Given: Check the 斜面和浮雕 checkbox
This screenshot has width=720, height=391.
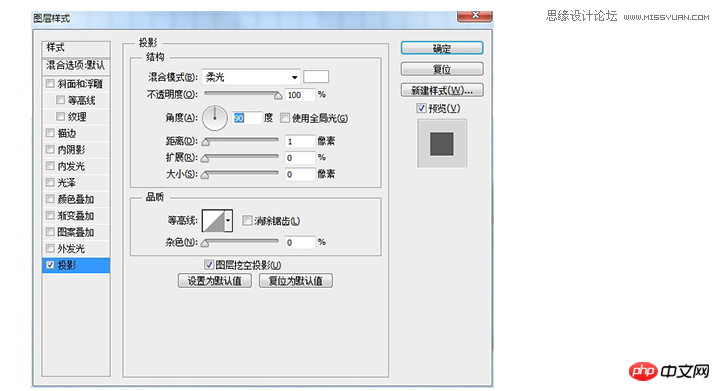Looking at the screenshot, I should 50,84.
